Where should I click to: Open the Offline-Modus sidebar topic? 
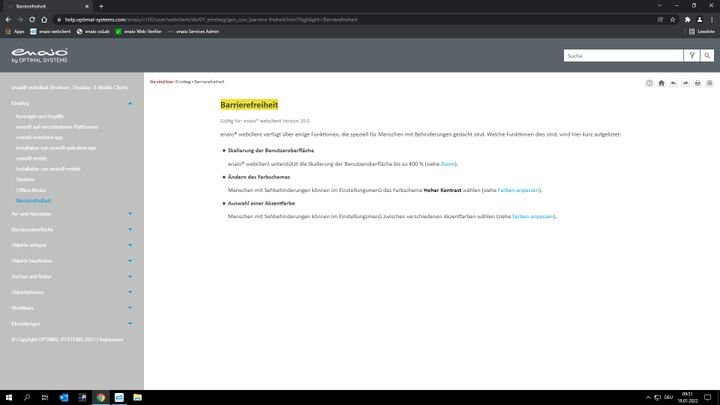click(x=31, y=190)
